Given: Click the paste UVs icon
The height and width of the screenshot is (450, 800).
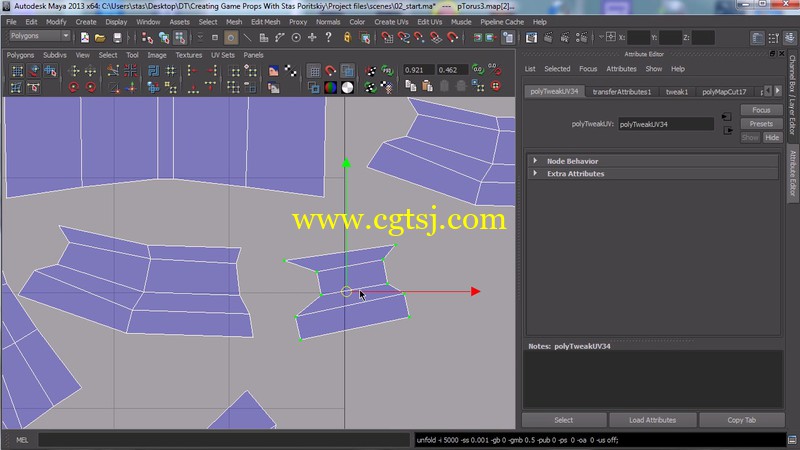Looking at the screenshot, I should click(x=428, y=87).
